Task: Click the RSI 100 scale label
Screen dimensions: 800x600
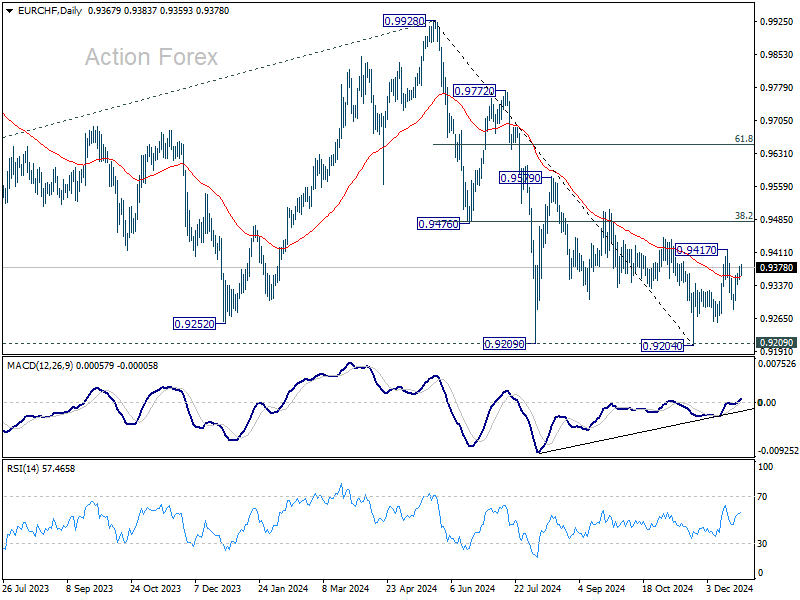Action: (766, 467)
